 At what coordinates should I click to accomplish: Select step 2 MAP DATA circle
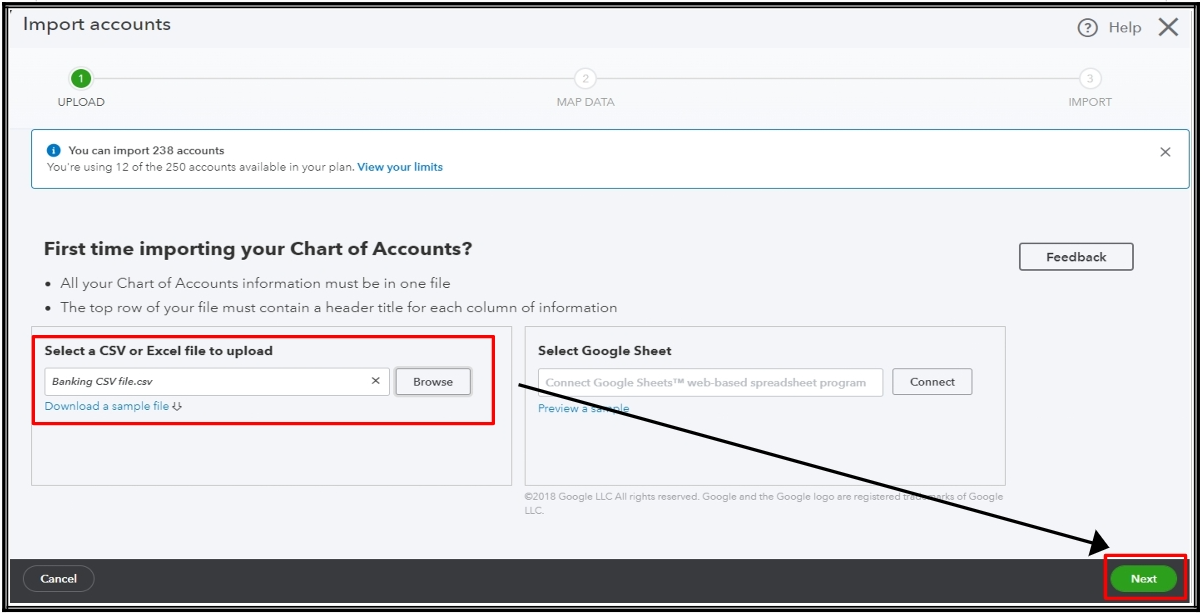pos(585,79)
